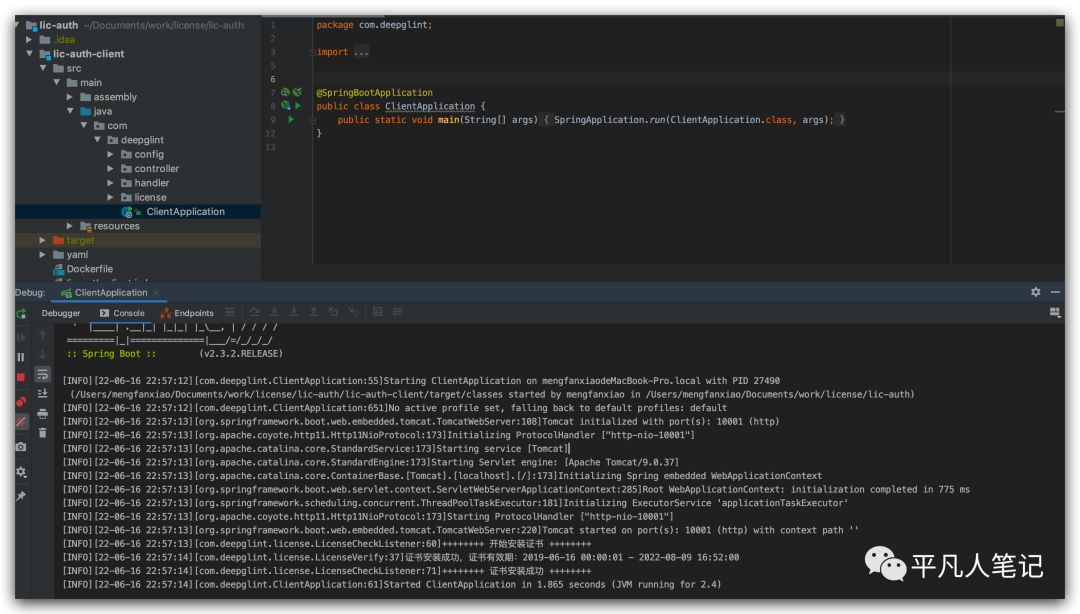This screenshot has height=614, width=1080.
Task: Click the Run to Cursor icon
Action: point(353,312)
